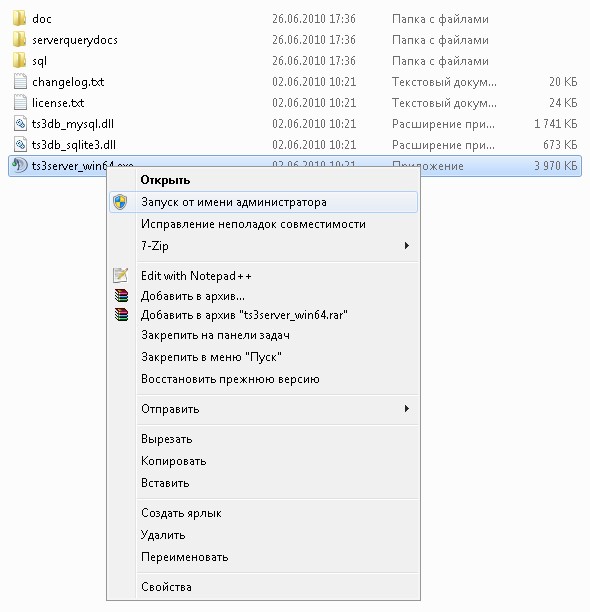Viewport: 590px width, 612px height.
Task: Click the 20 КБ size value
Action: [563, 82]
